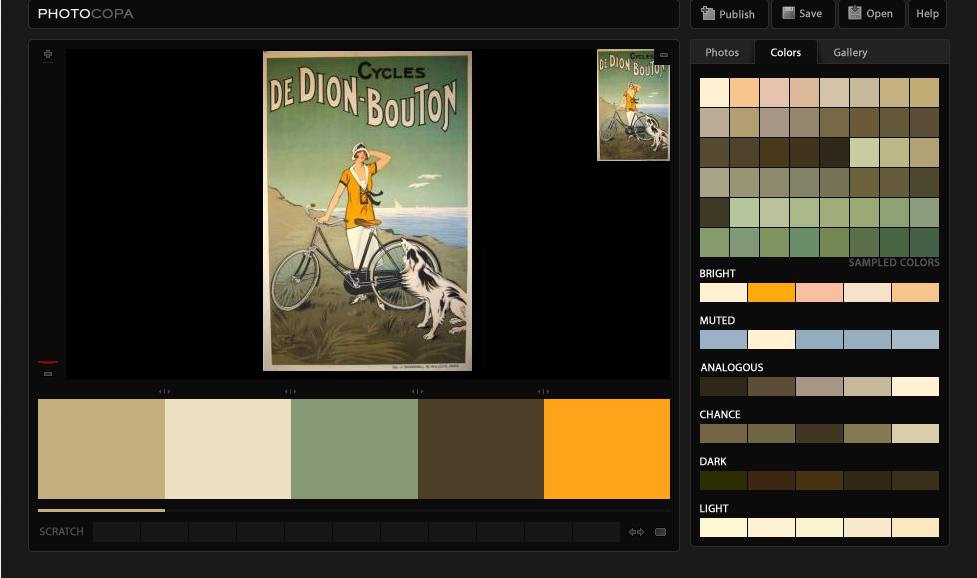
Task: Choose the cream swatch in the MUTED row
Action: (x=771, y=339)
